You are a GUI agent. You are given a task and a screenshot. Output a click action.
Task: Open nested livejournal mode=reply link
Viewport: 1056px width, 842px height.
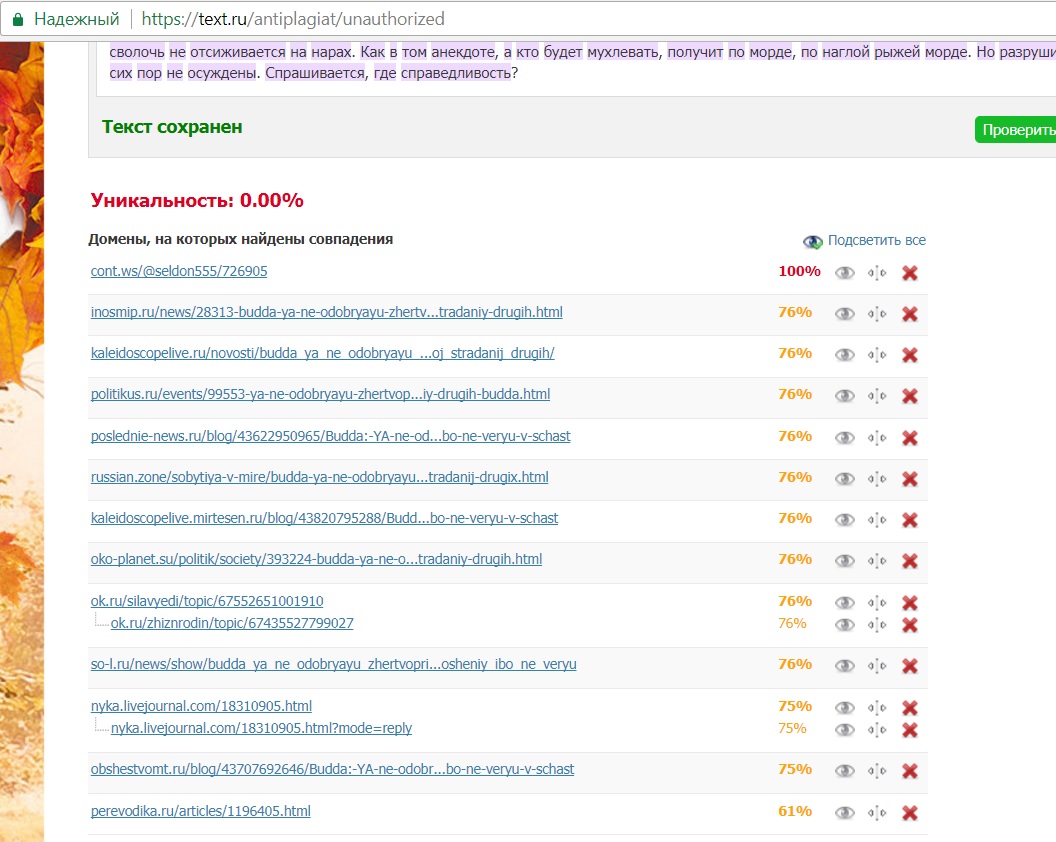point(261,728)
